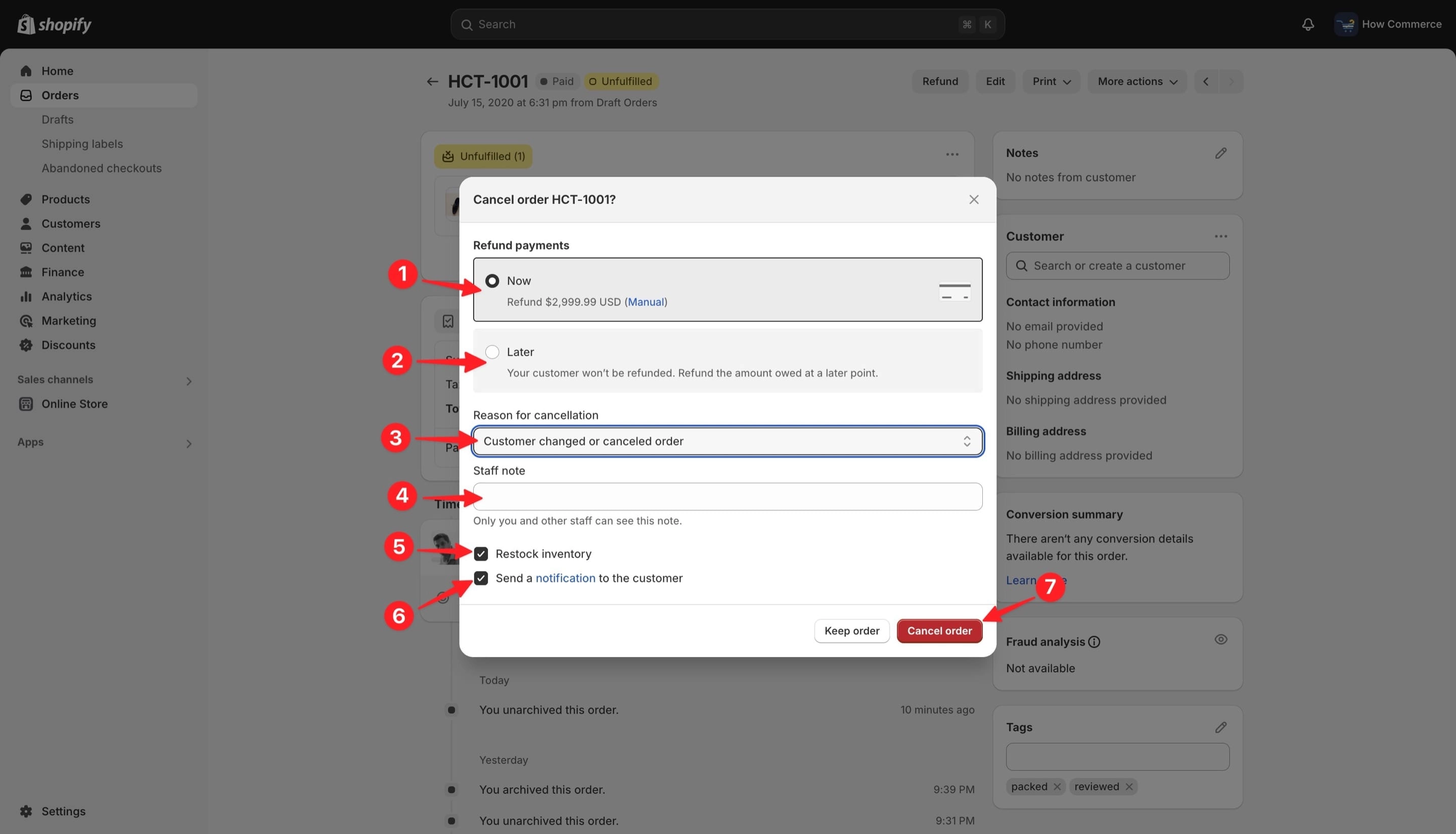Open the notification link
Viewport: 1456px width, 834px height.
pos(565,578)
